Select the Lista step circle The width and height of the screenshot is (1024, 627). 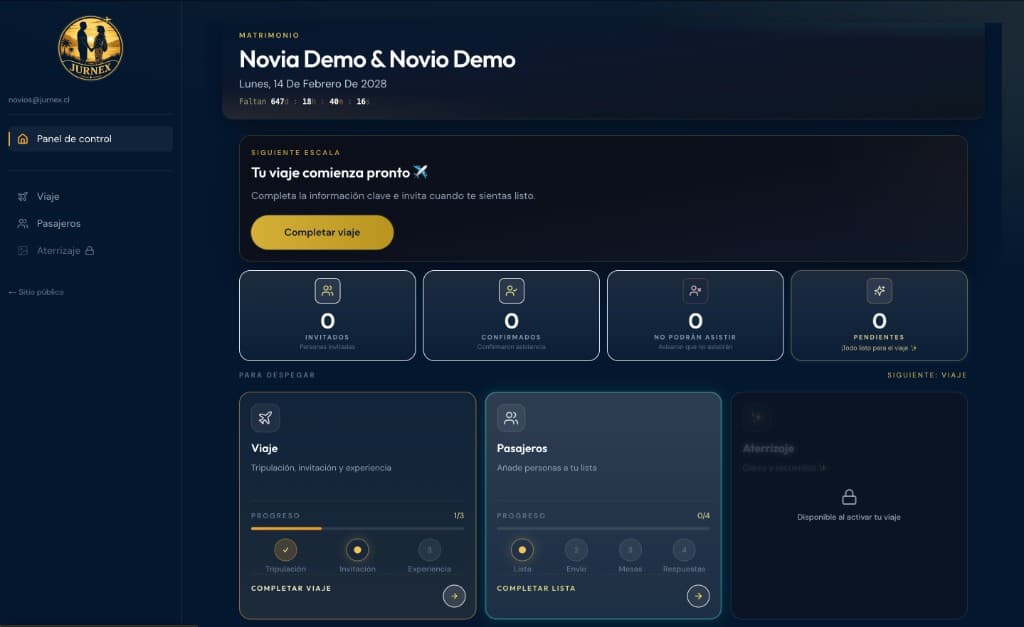(x=522, y=550)
